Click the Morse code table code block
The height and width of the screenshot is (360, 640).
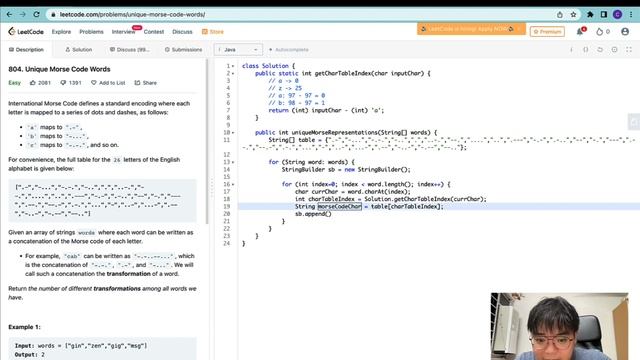click(x=102, y=200)
